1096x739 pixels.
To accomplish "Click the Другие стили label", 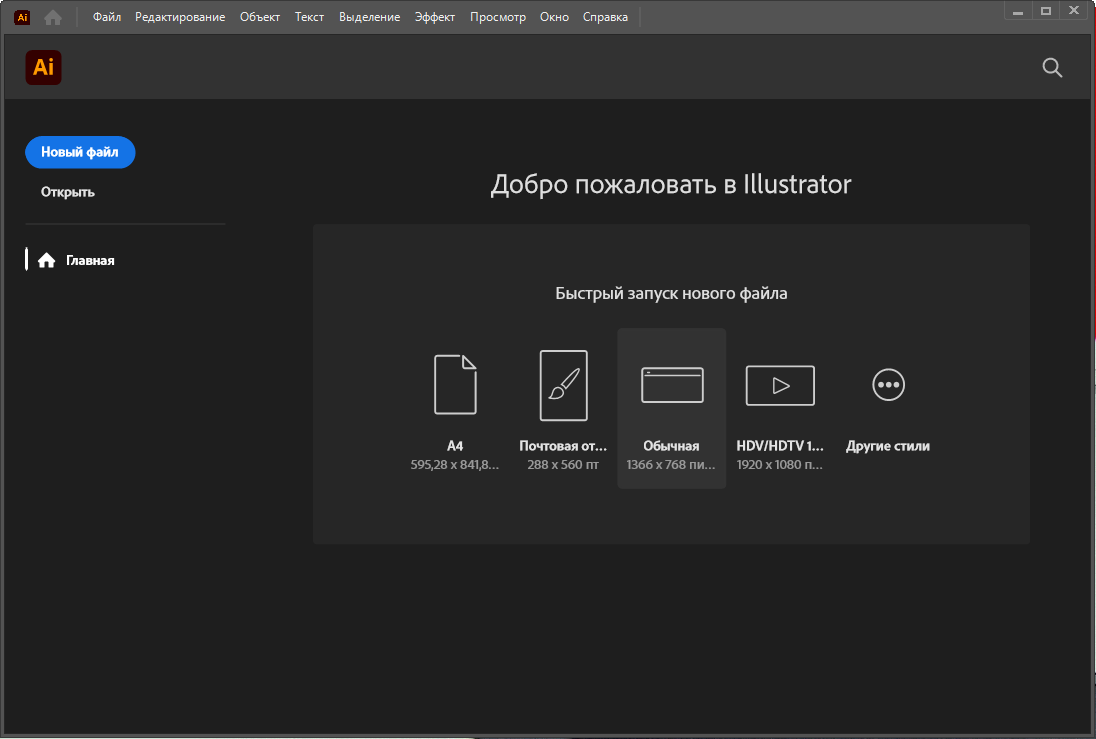I will [x=888, y=445].
